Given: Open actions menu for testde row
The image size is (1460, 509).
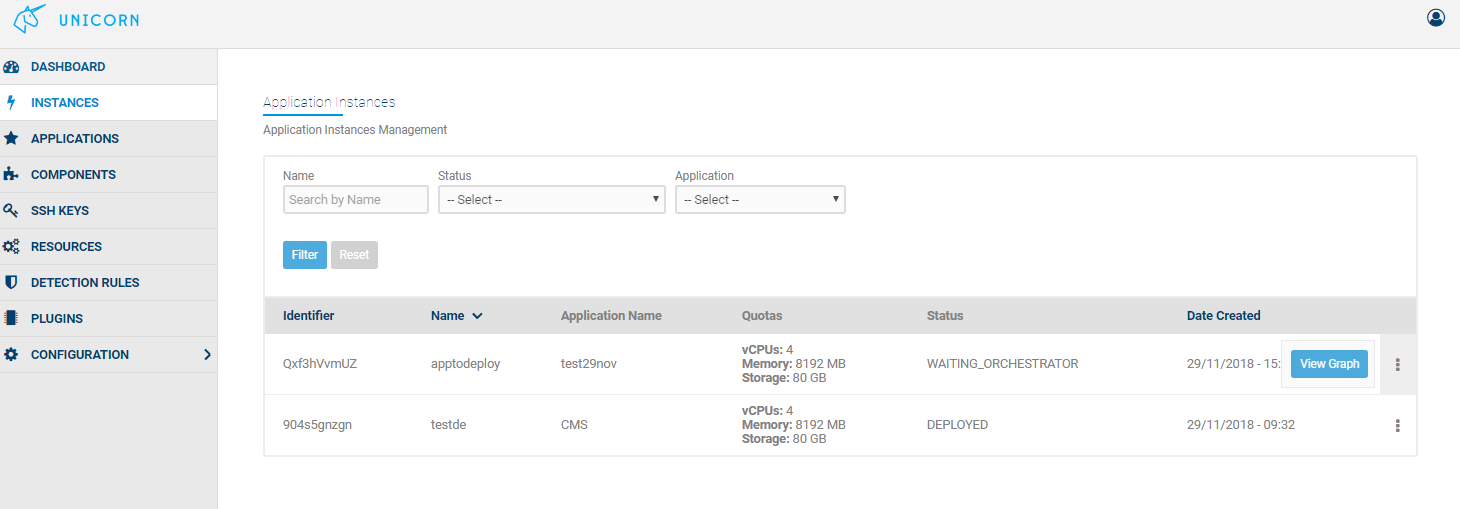Looking at the screenshot, I should [1397, 426].
